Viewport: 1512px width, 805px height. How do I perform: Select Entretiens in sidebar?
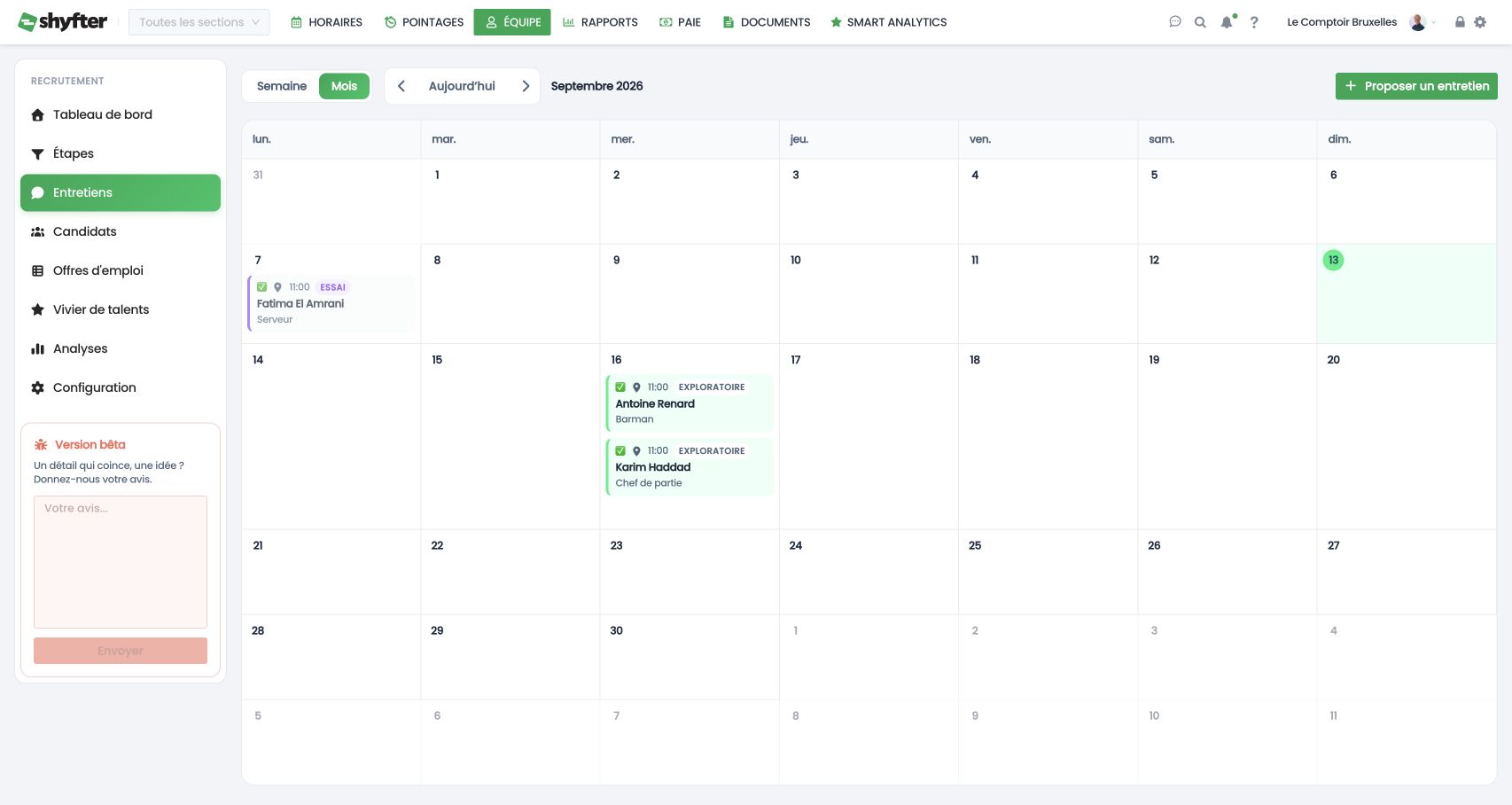pos(121,192)
